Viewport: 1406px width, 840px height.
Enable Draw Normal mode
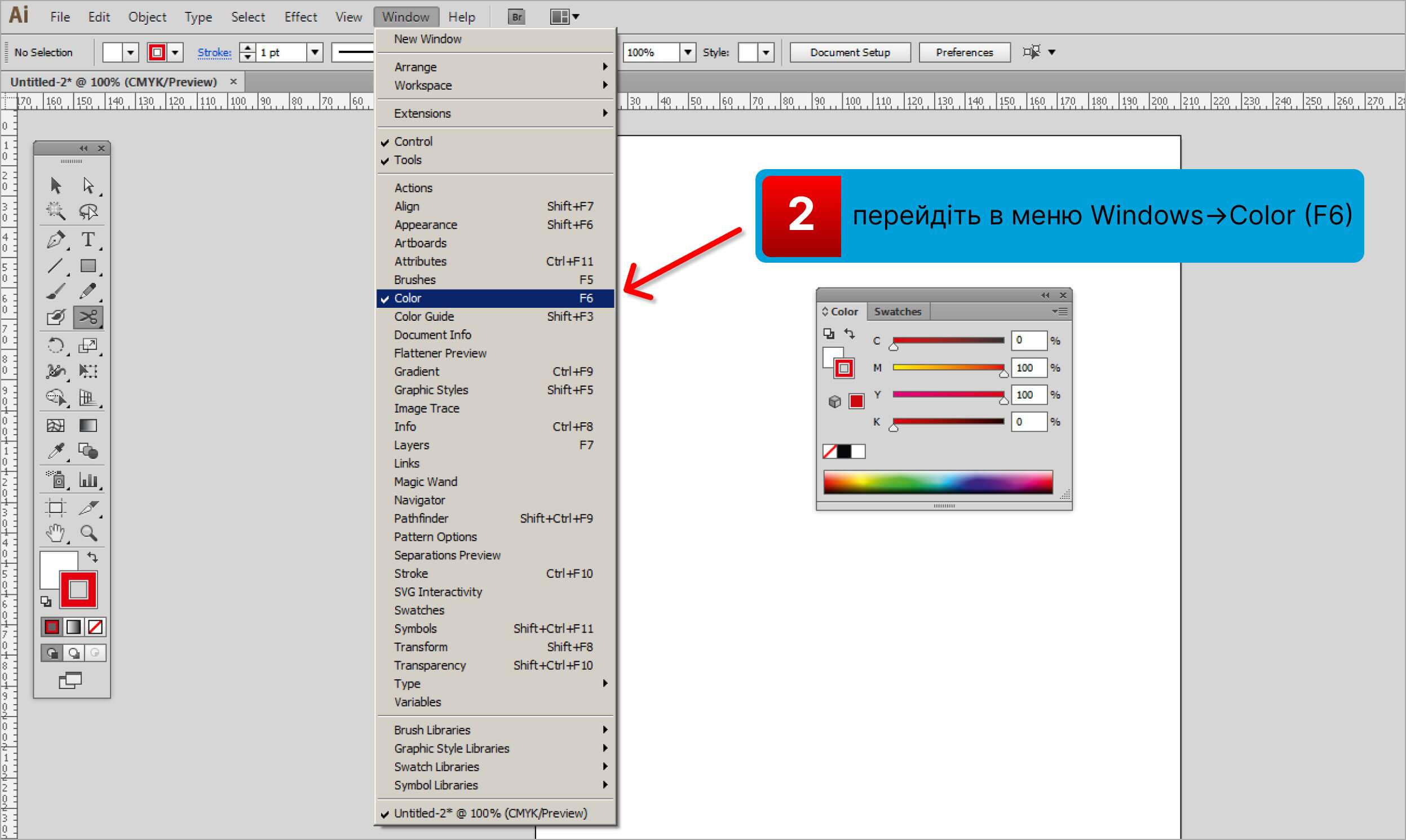[51, 653]
